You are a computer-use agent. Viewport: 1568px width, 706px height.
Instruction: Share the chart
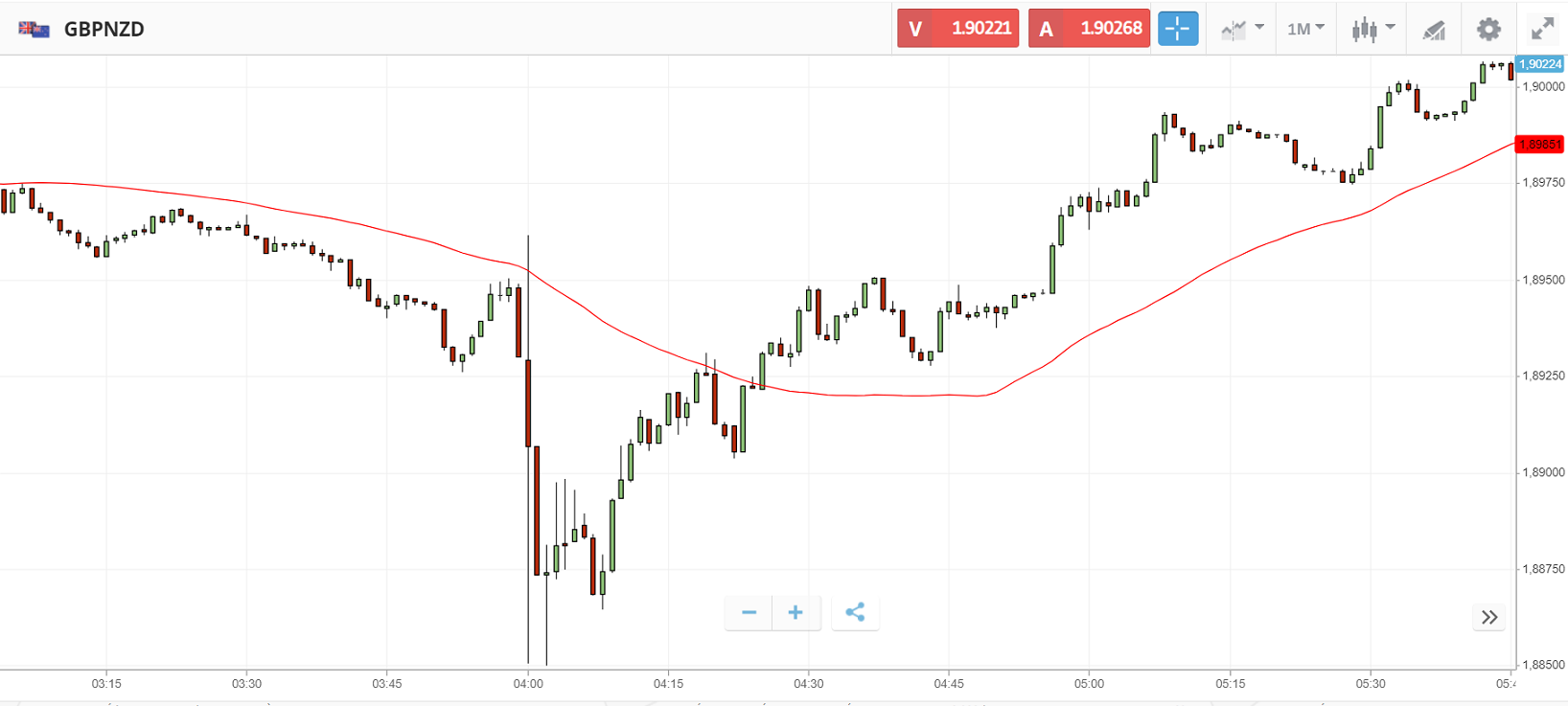point(855,613)
